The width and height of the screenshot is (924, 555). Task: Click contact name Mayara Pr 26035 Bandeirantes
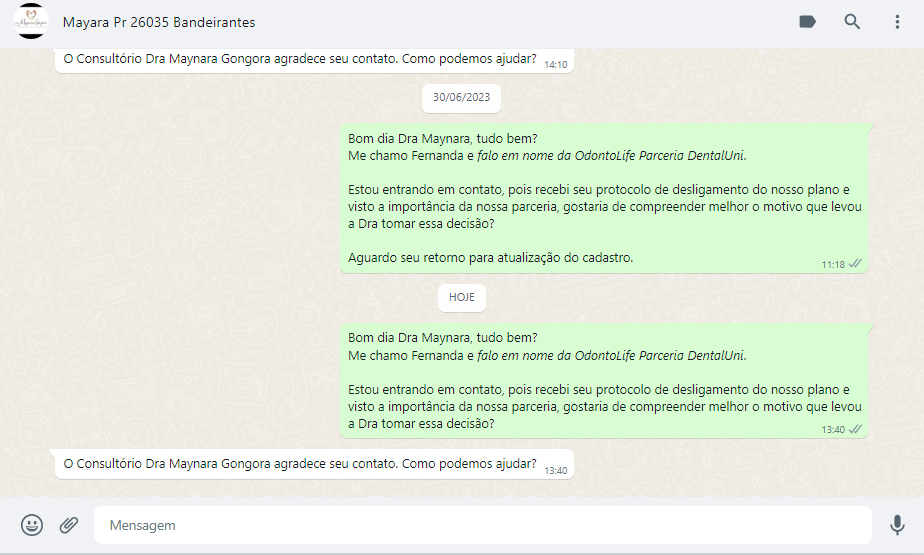pyautogui.click(x=159, y=22)
